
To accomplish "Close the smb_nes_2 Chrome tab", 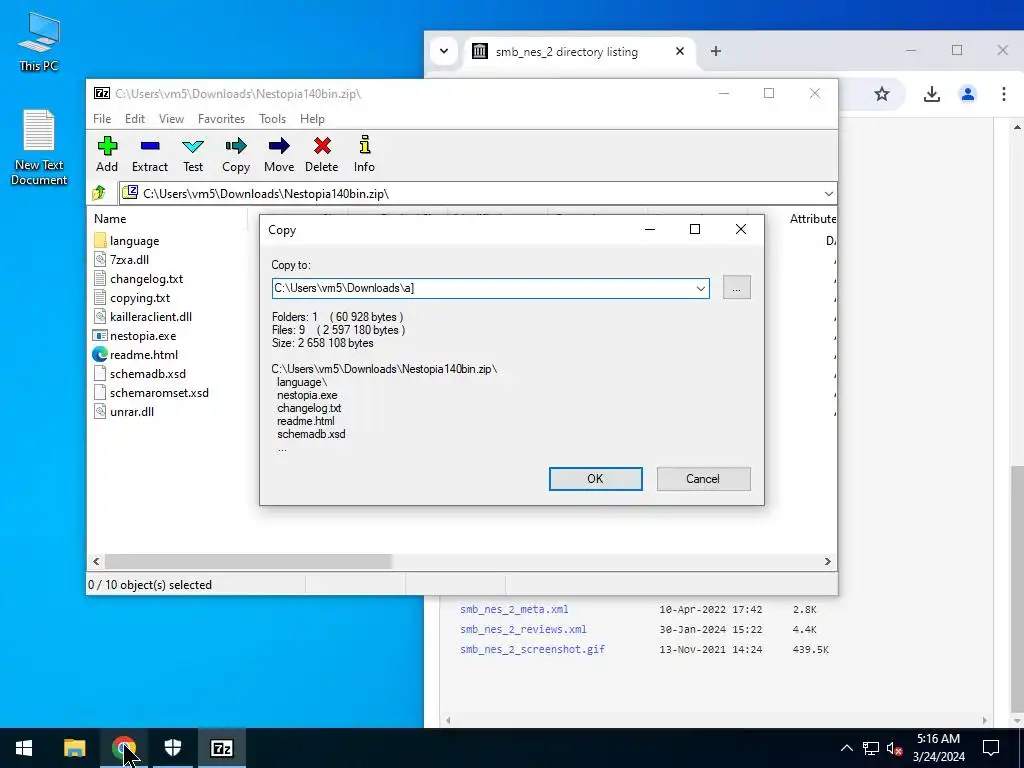I will pyautogui.click(x=680, y=51).
